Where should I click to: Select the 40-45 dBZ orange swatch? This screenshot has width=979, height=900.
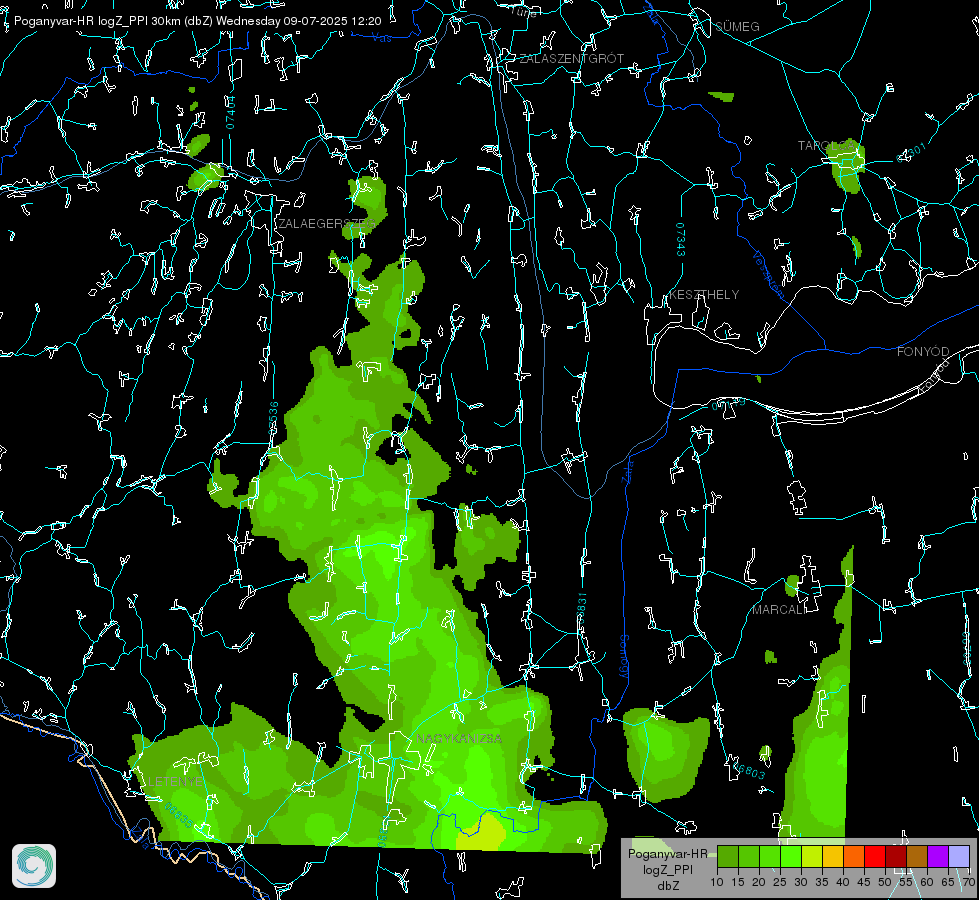854,856
